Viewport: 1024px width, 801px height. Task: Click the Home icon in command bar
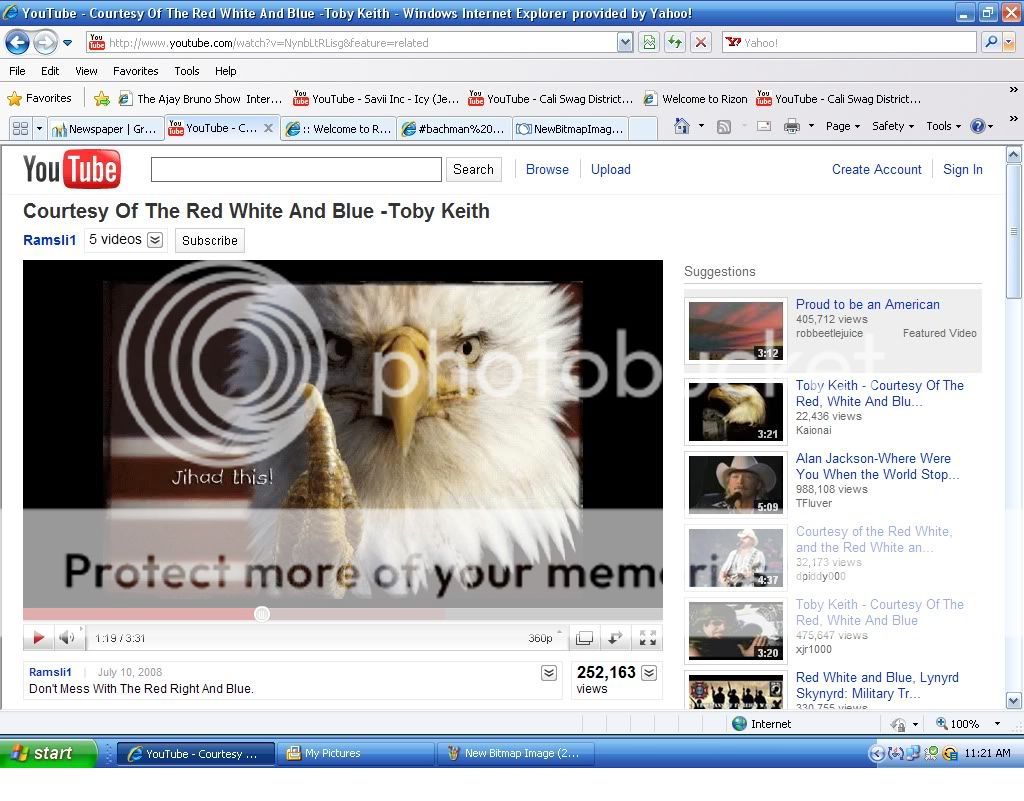(682, 126)
